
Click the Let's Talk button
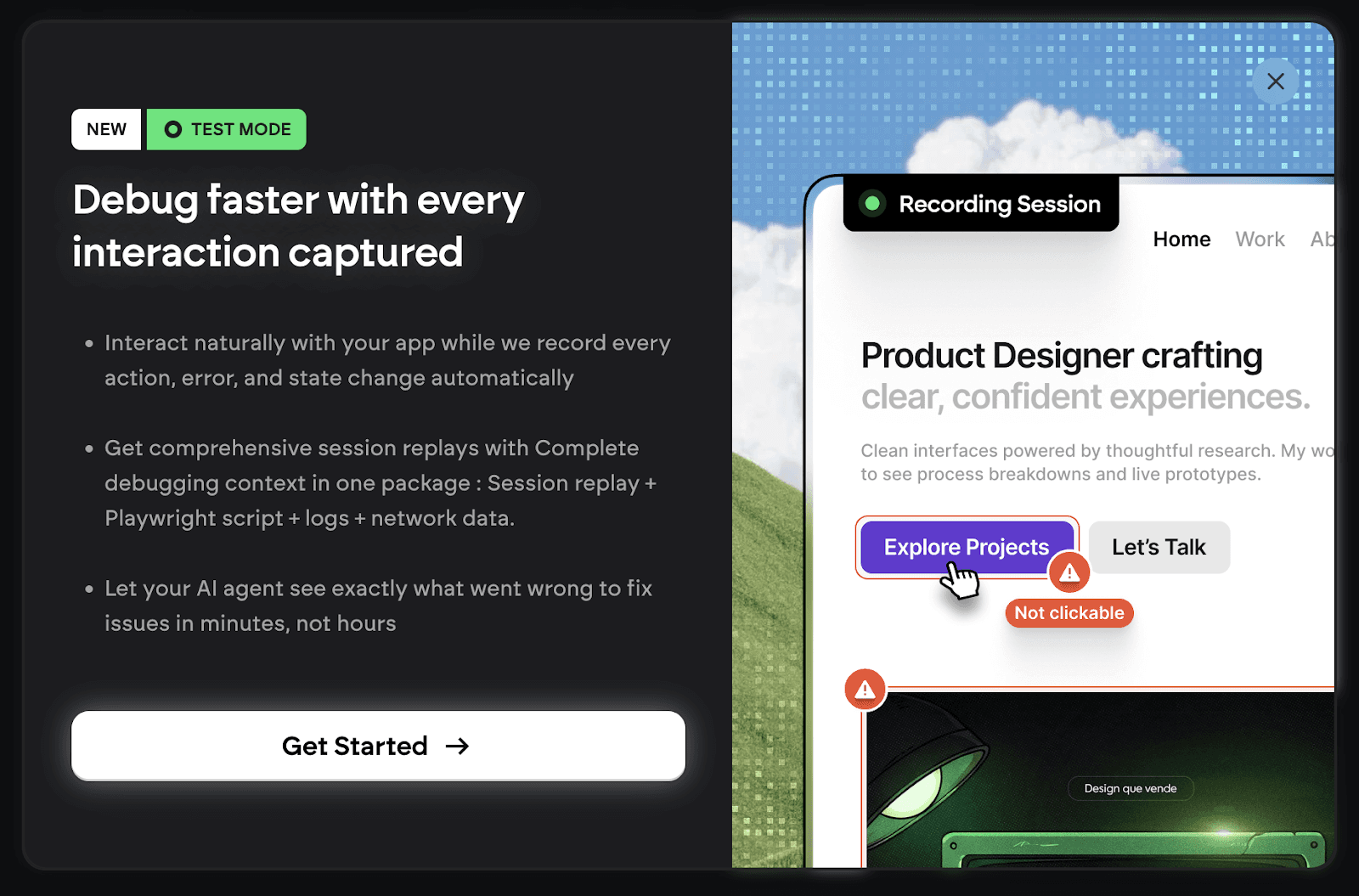coord(1159,547)
